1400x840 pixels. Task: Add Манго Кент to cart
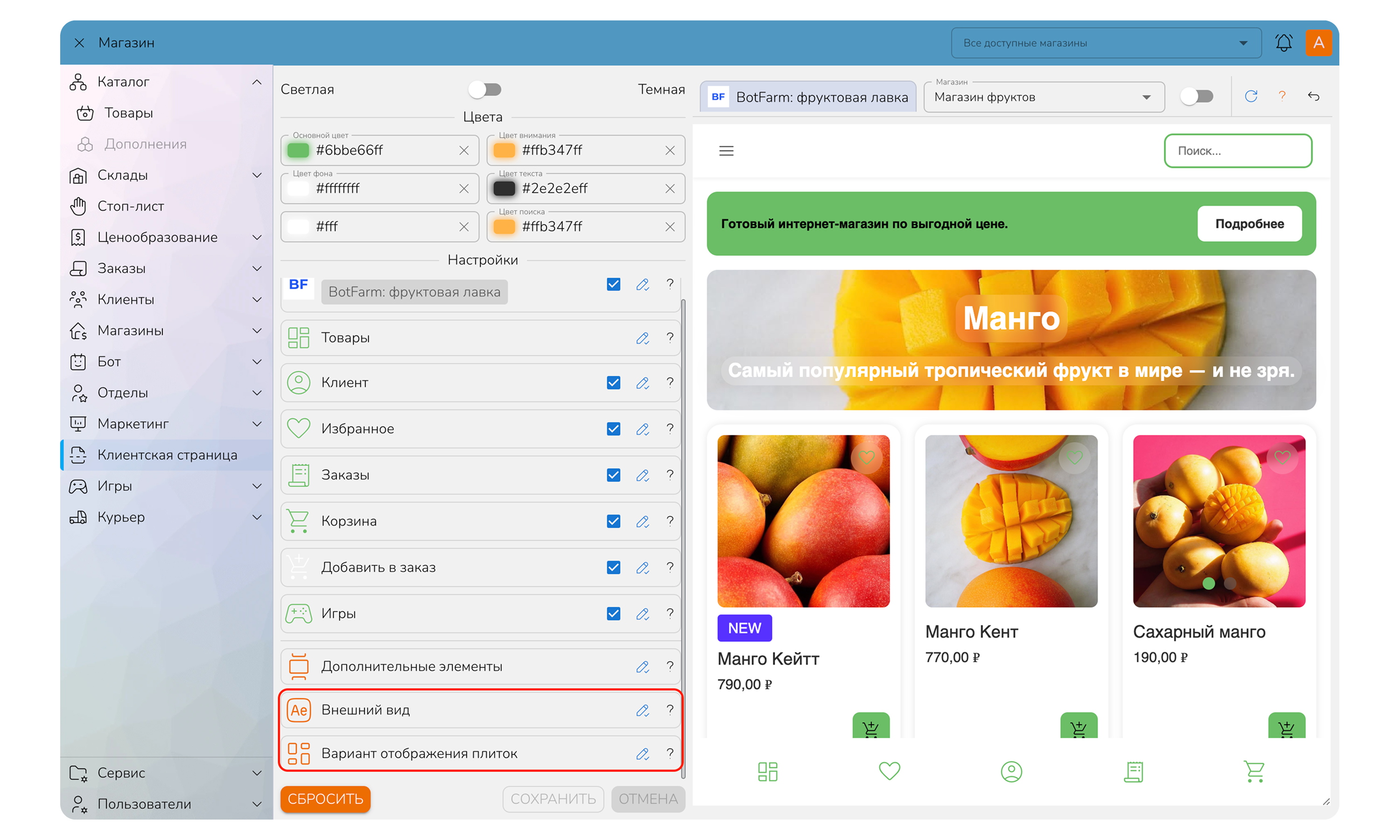pyautogui.click(x=1078, y=726)
